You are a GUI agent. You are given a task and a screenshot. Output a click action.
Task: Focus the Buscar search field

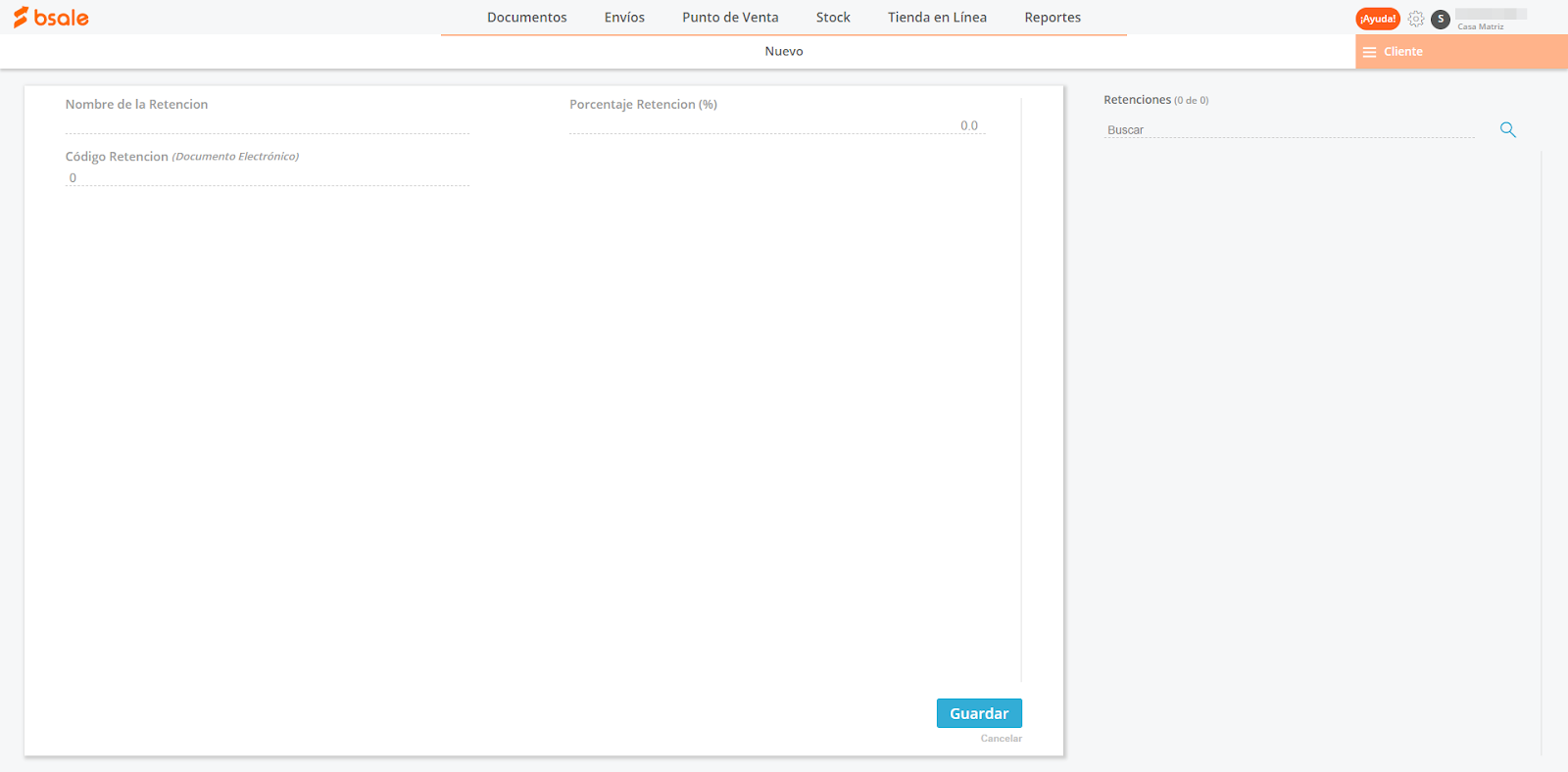click(1289, 129)
